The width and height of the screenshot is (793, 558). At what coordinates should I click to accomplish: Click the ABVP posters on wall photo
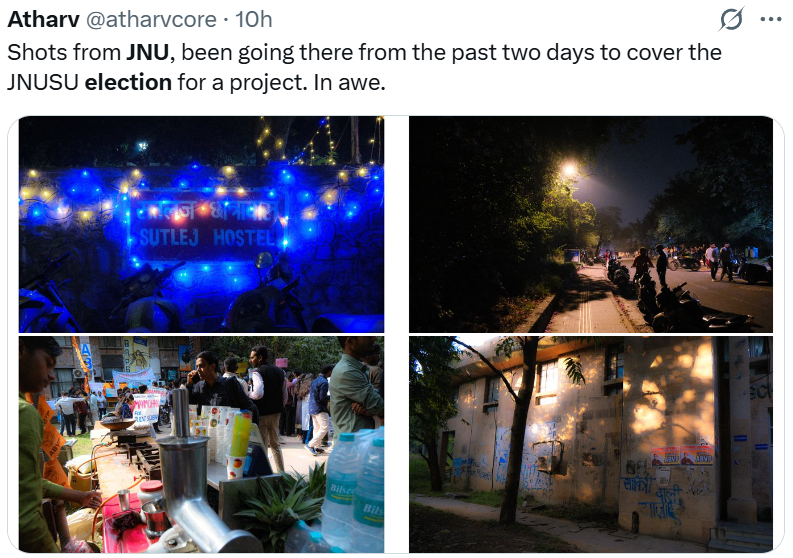click(682, 456)
